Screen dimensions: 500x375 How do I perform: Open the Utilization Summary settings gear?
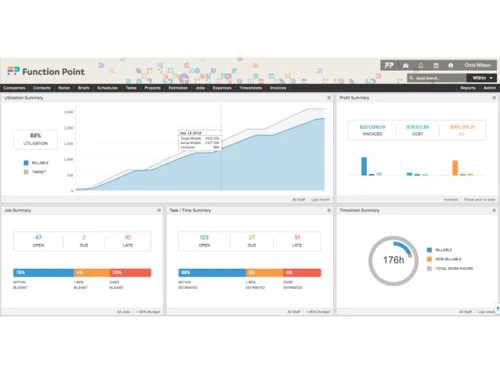(x=329, y=98)
